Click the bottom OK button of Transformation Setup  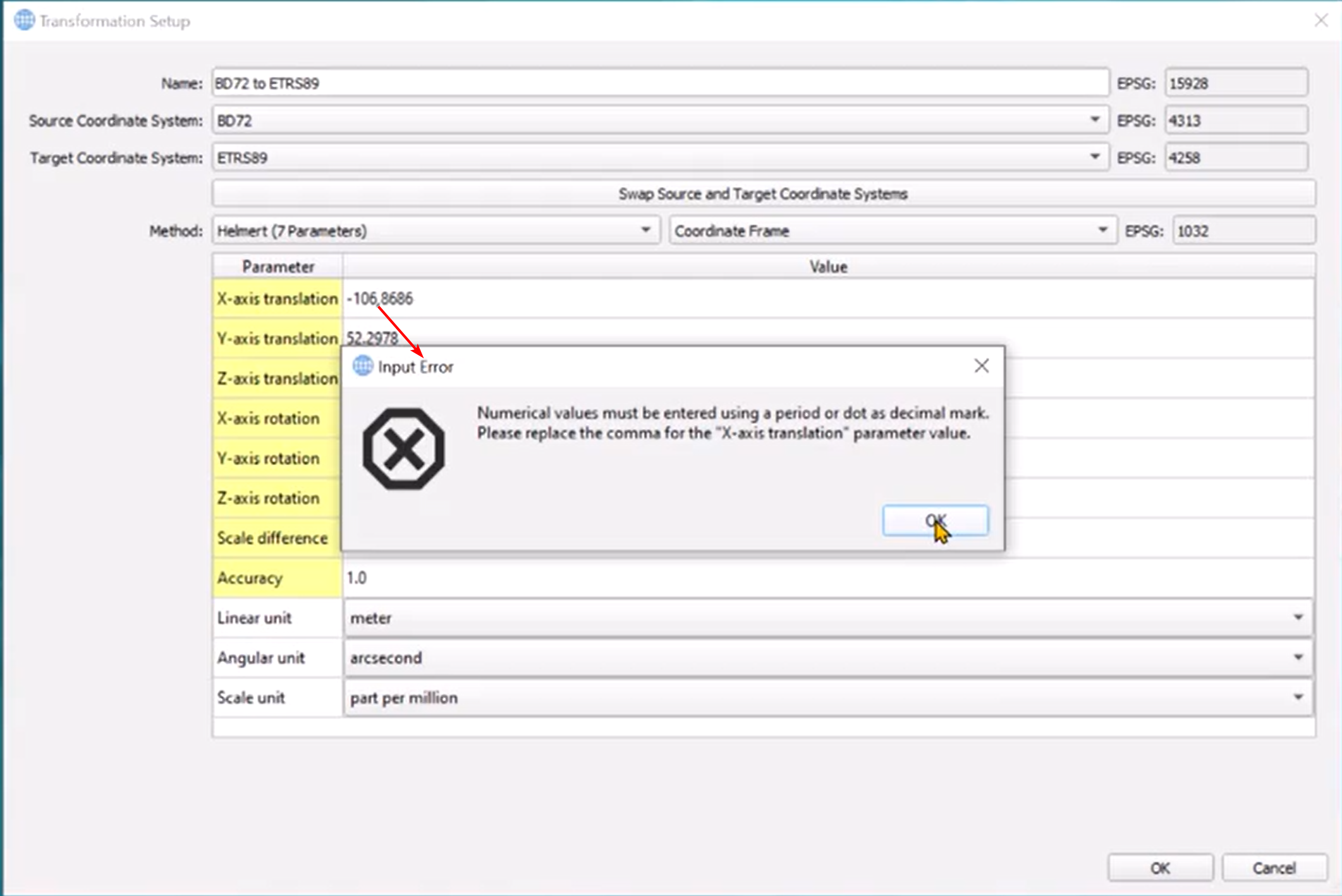pyautogui.click(x=1159, y=868)
